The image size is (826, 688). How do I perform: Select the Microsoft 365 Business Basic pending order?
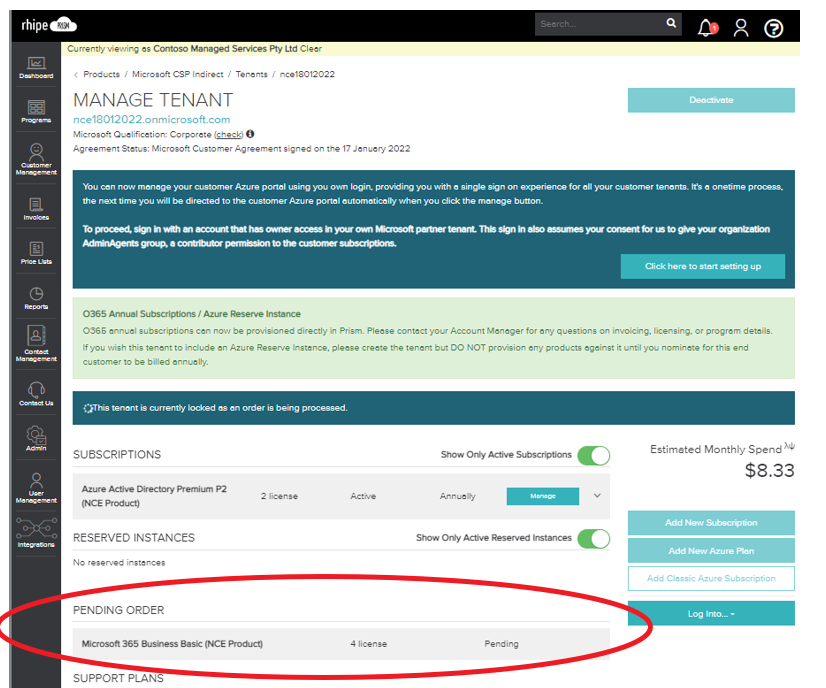coord(341,644)
